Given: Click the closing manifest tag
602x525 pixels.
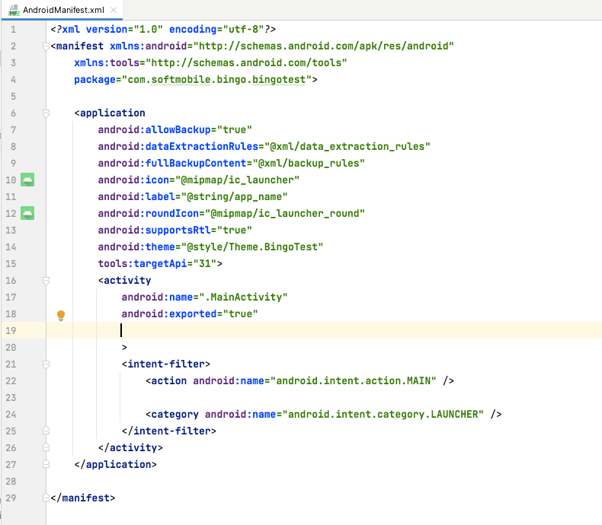Looking at the screenshot, I should (x=83, y=498).
